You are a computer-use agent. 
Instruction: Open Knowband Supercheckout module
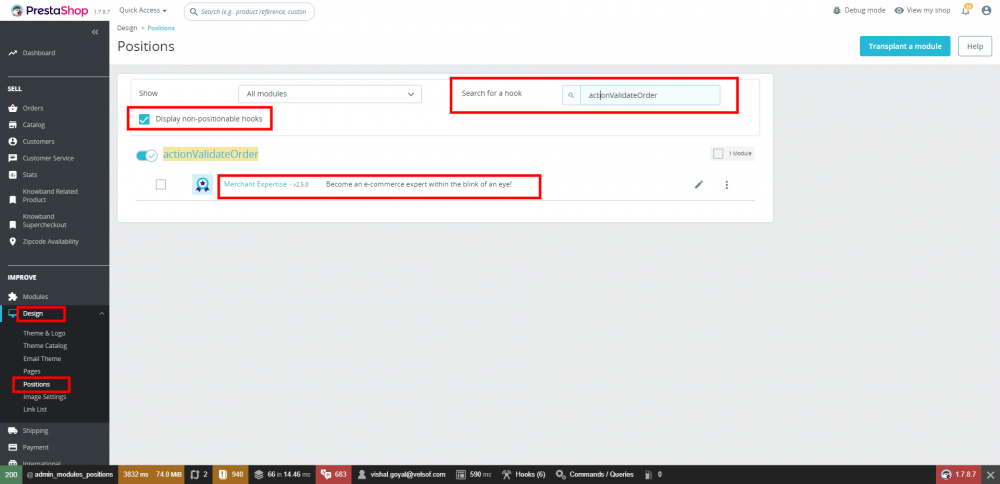(44, 221)
